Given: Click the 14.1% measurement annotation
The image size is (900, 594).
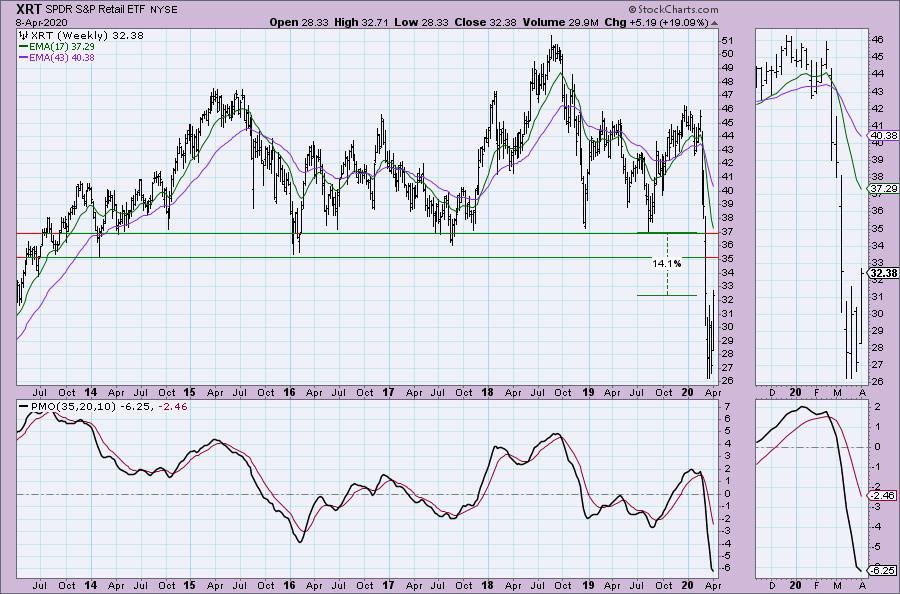Looking at the screenshot, I should pyautogui.click(x=667, y=263).
